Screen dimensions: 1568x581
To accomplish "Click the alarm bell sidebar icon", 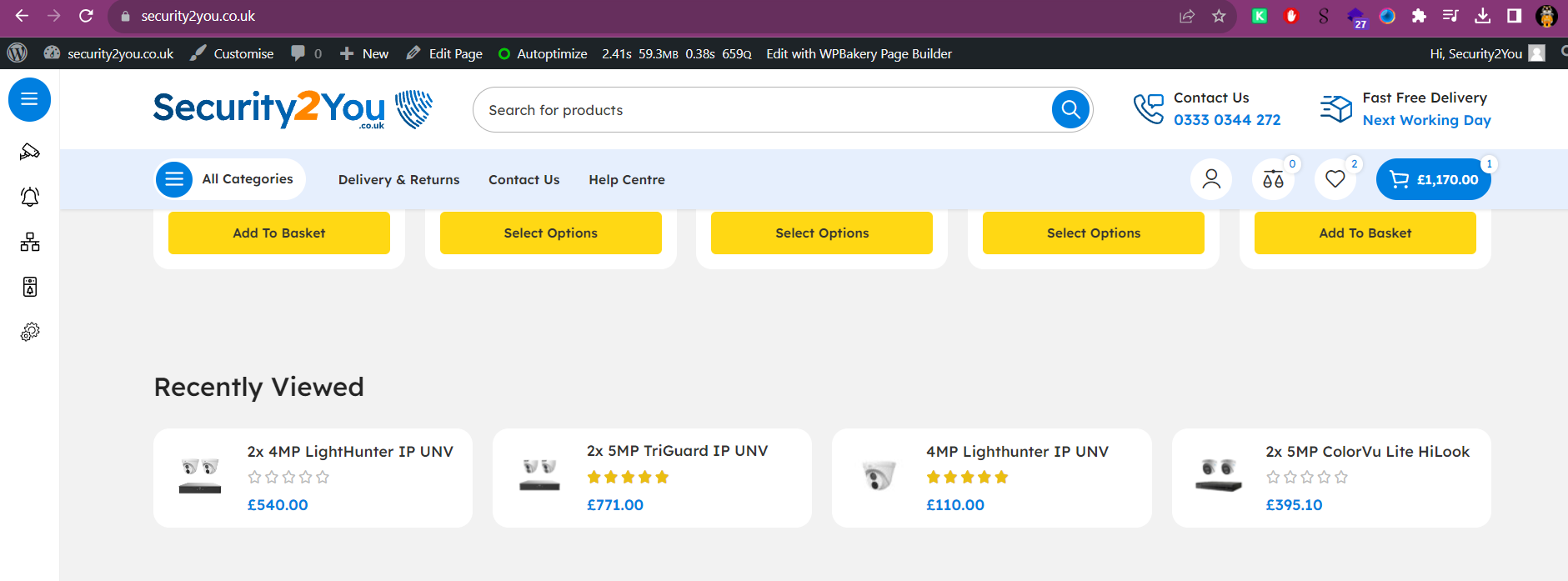I will pyautogui.click(x=30, y=197).
